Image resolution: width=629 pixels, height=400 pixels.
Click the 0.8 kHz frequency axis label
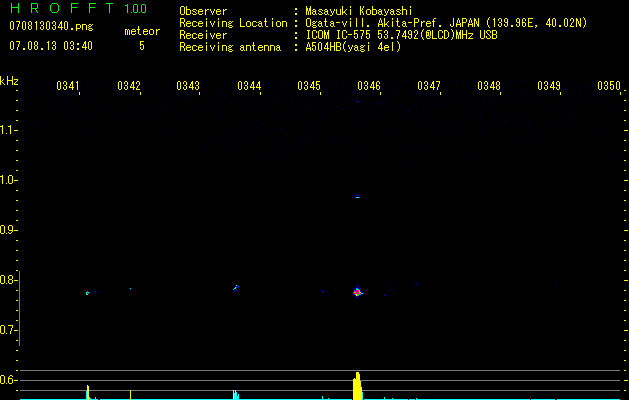pyautogui.click(x=8, y=280)
